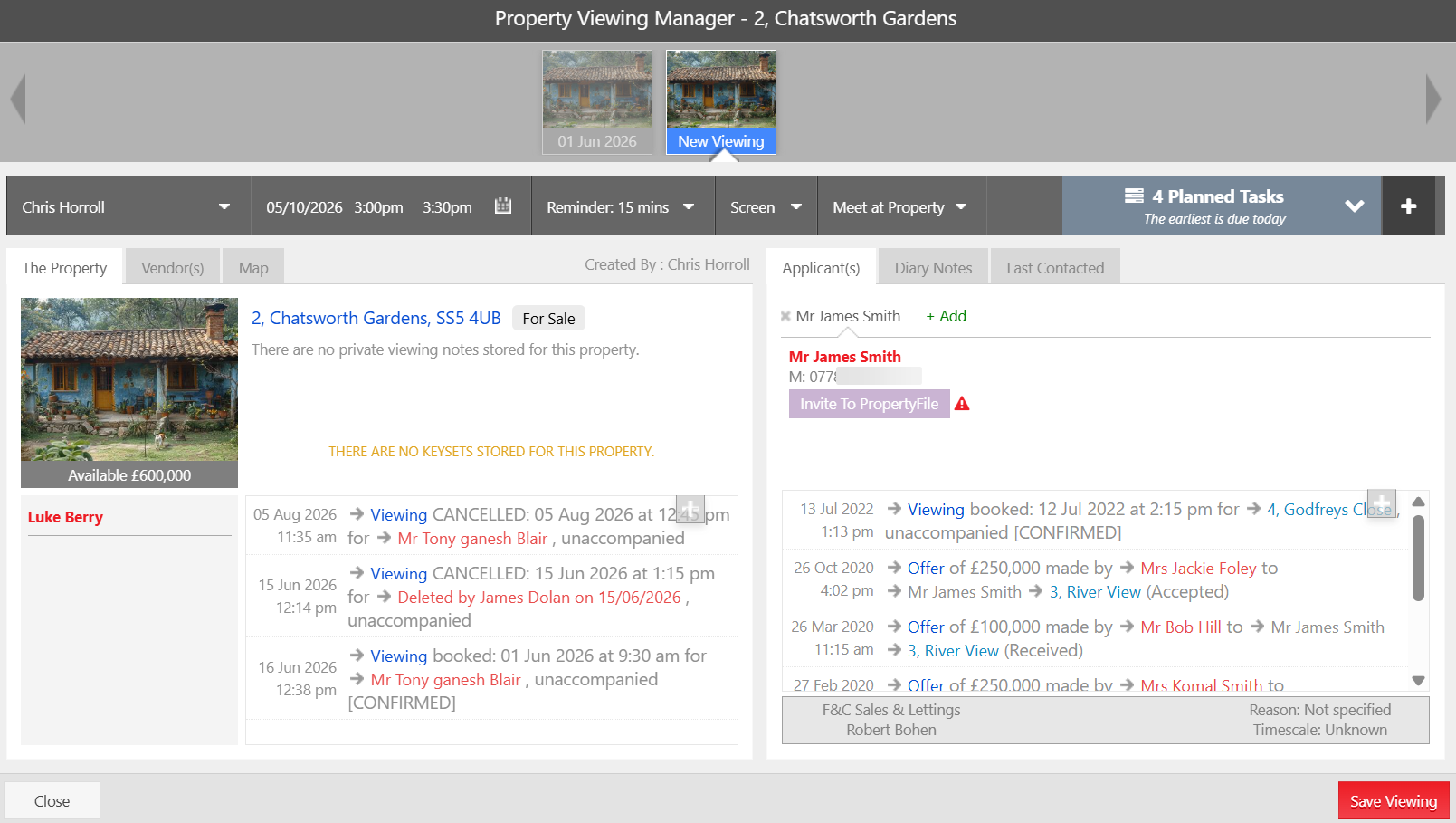Switch to the Map tab
The height and width of the screenshot is (823, 1456).
coord(253,267)
